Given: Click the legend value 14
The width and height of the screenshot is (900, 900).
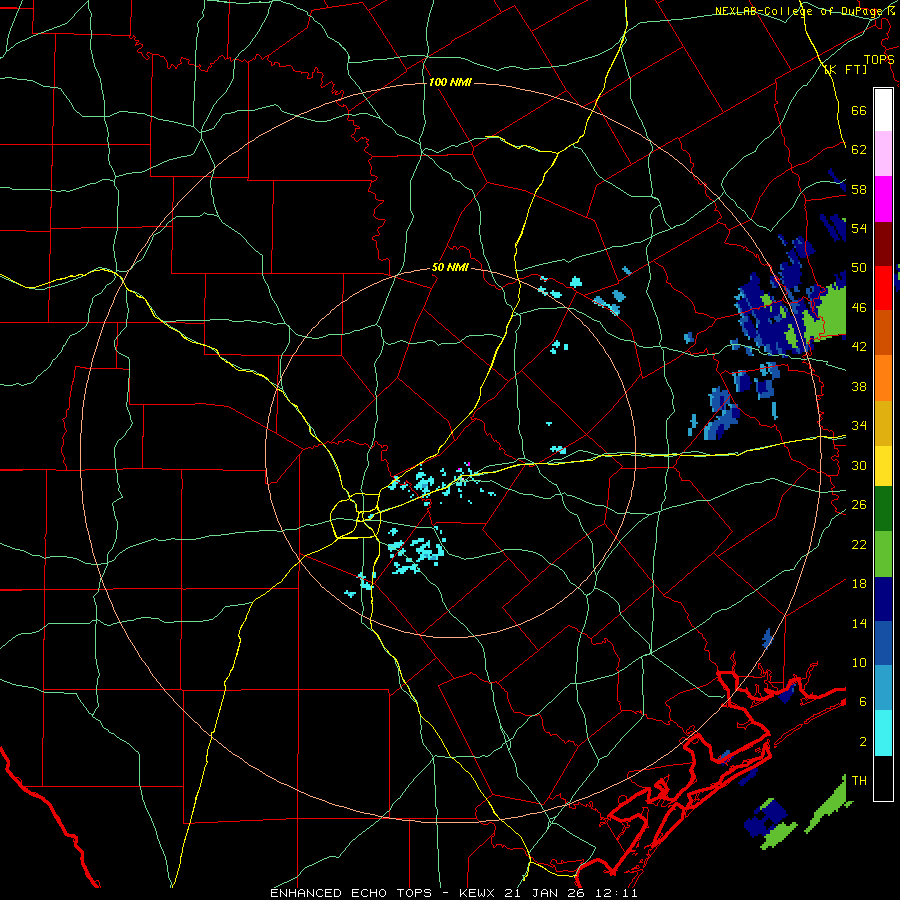Looking at the screenshot, I should tap(859, 623).
